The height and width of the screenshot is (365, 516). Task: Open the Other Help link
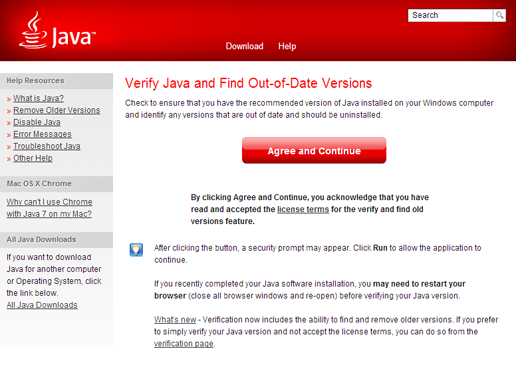pyautogui.click(x=33, y=158)
